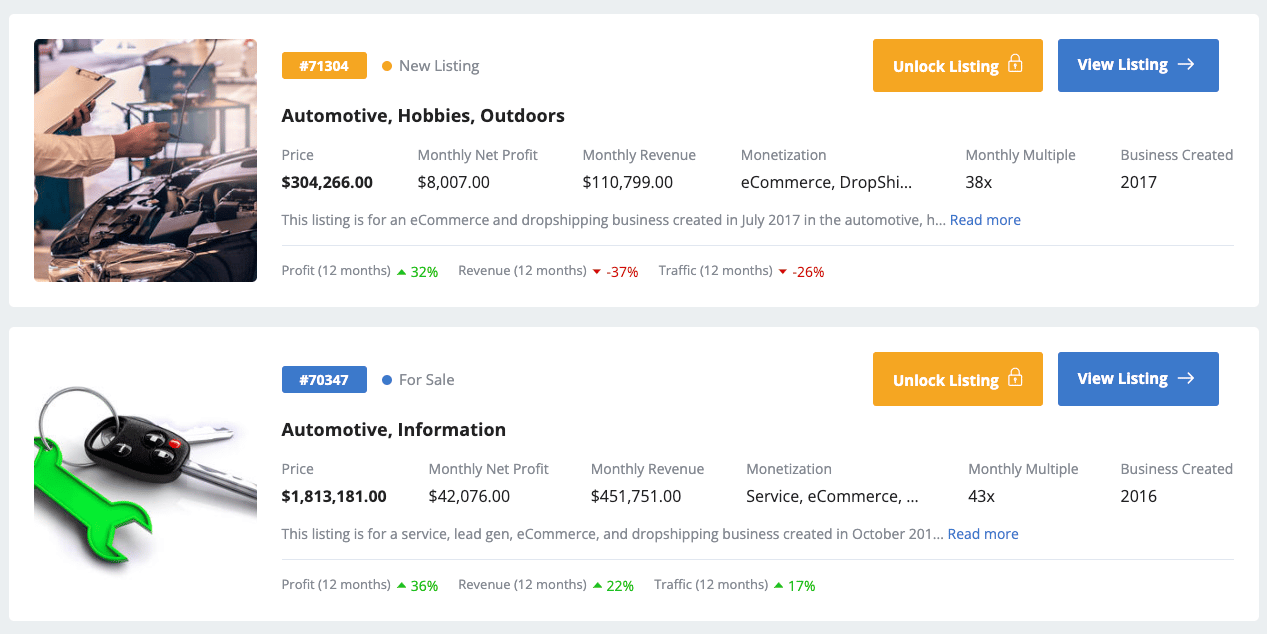Open the Automotive, Hobbies, Outdoors listing title
The height and width of the screenshot is (634, 1267).
tap(423, 116)
